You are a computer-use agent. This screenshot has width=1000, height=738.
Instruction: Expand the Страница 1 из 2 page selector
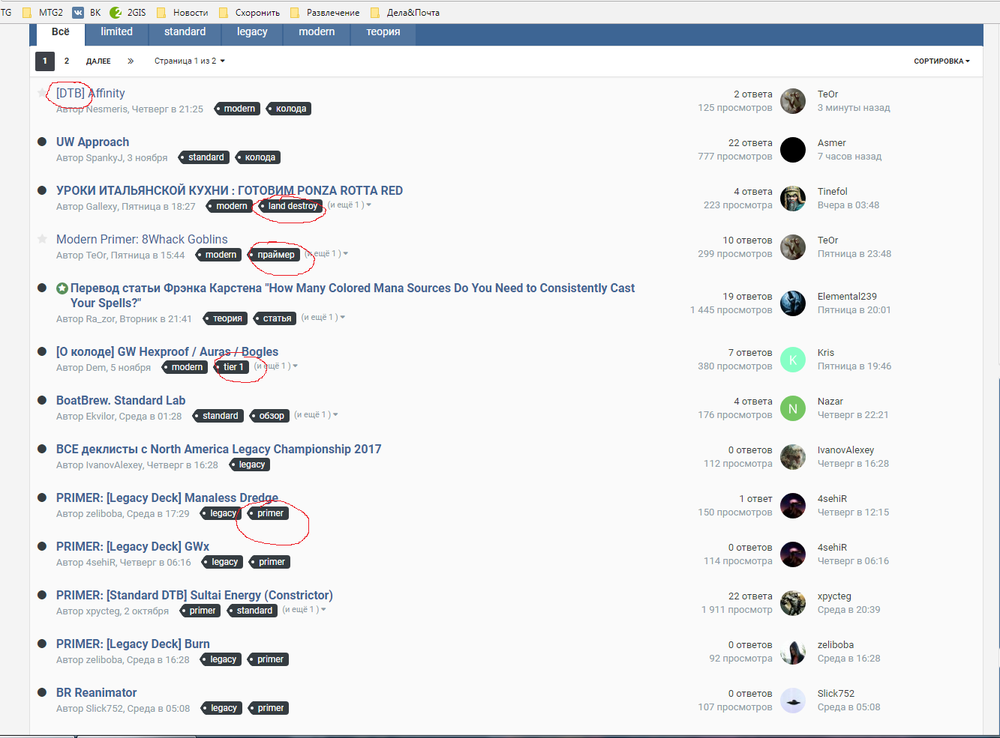click(x=189, y=61)
